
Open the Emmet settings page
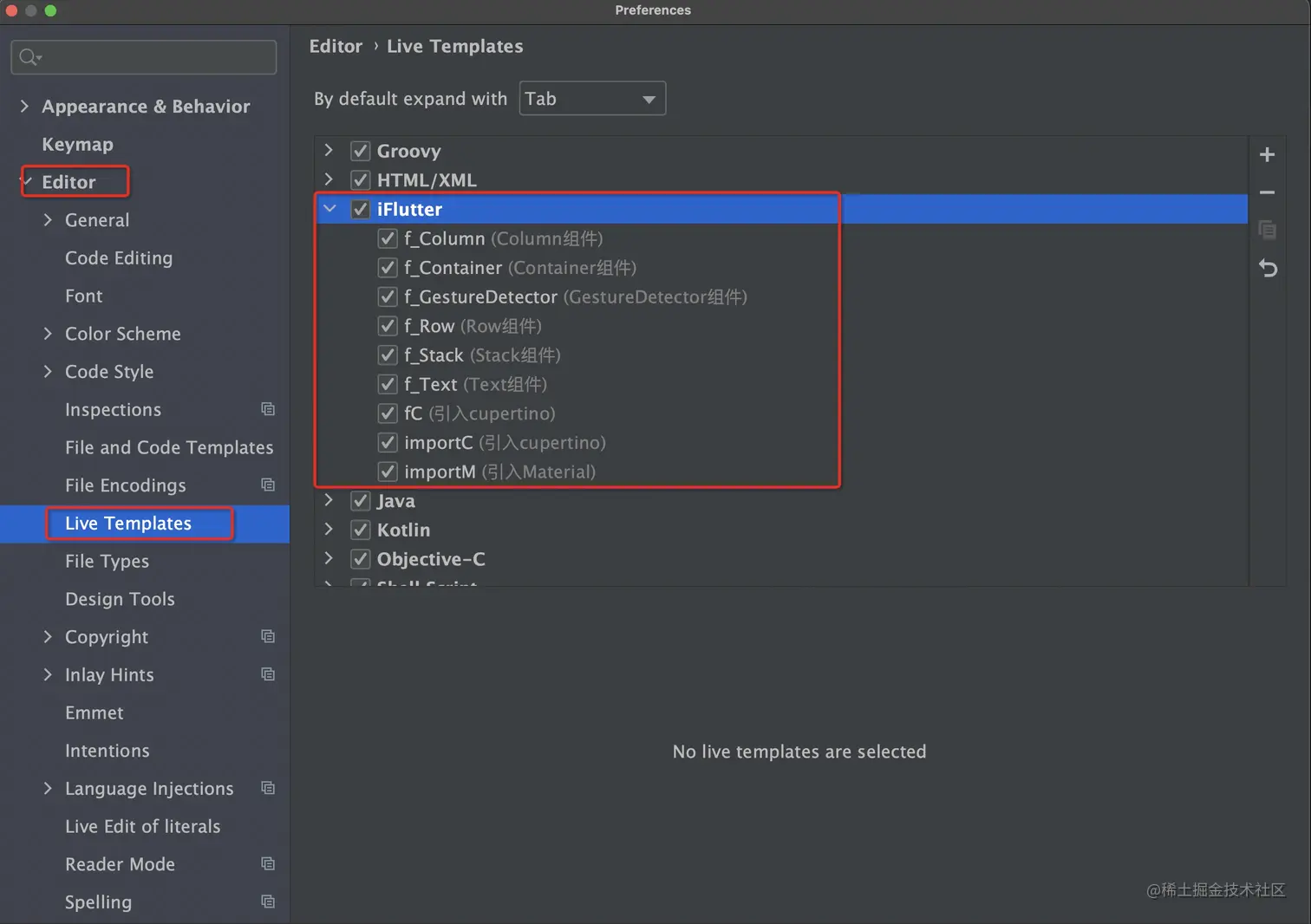tap(94, 713)
